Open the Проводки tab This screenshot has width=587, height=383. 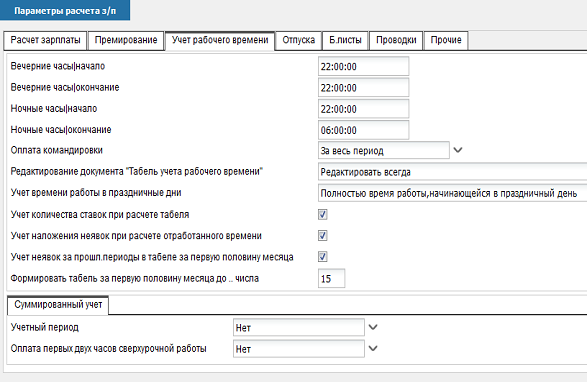(396, 40)
